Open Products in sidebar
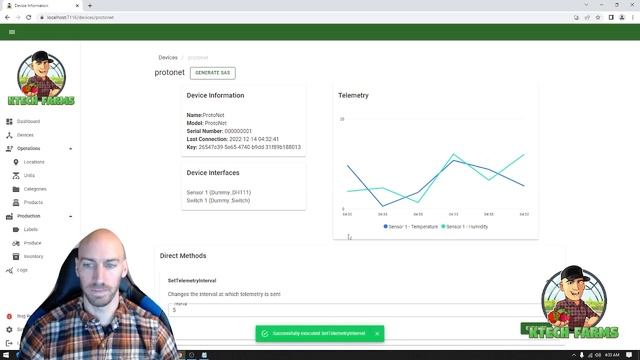This screenshot has height=360, width=640. 33,202
